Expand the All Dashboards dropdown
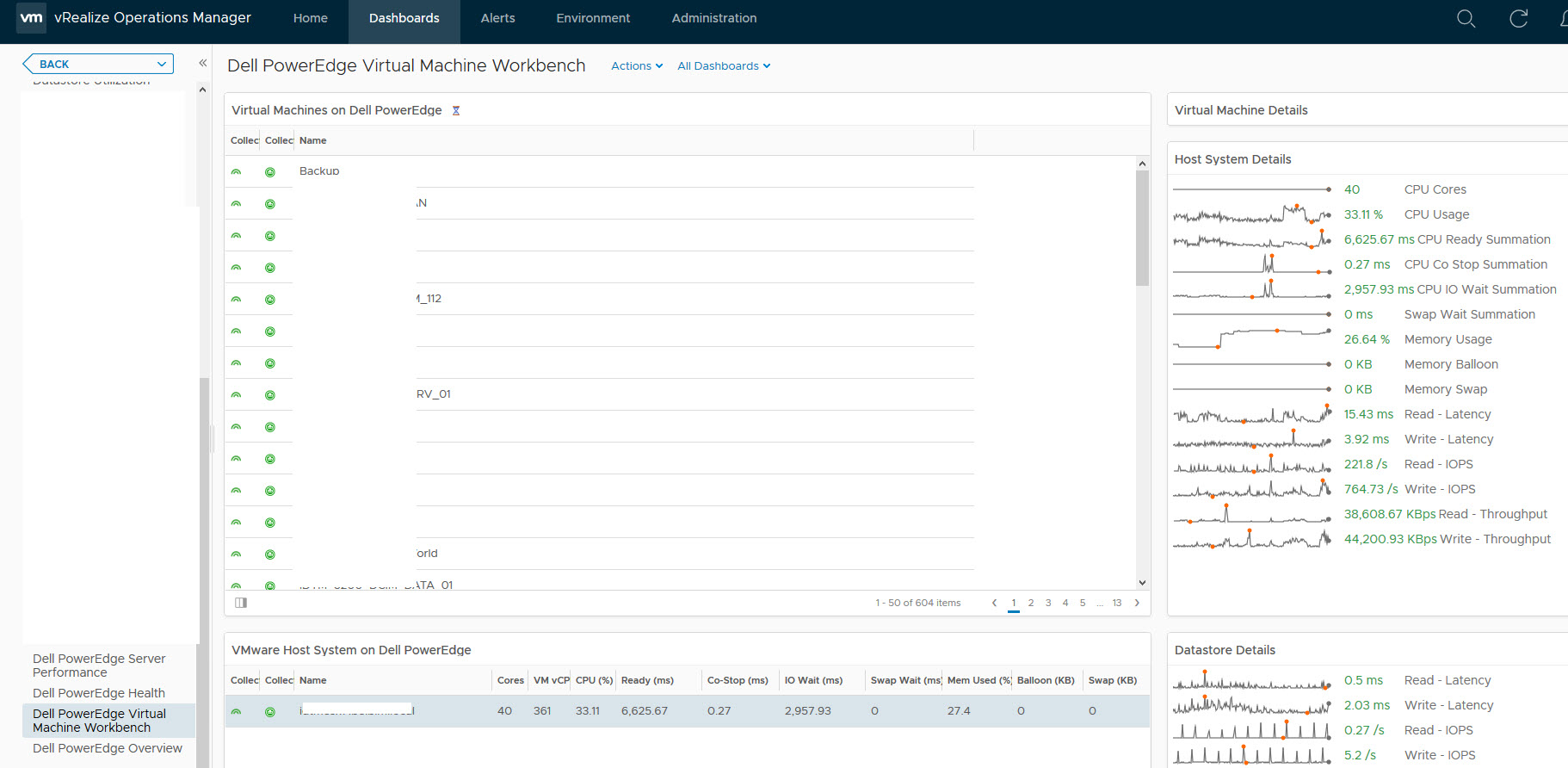1568x768 pixels. [724, 66]
